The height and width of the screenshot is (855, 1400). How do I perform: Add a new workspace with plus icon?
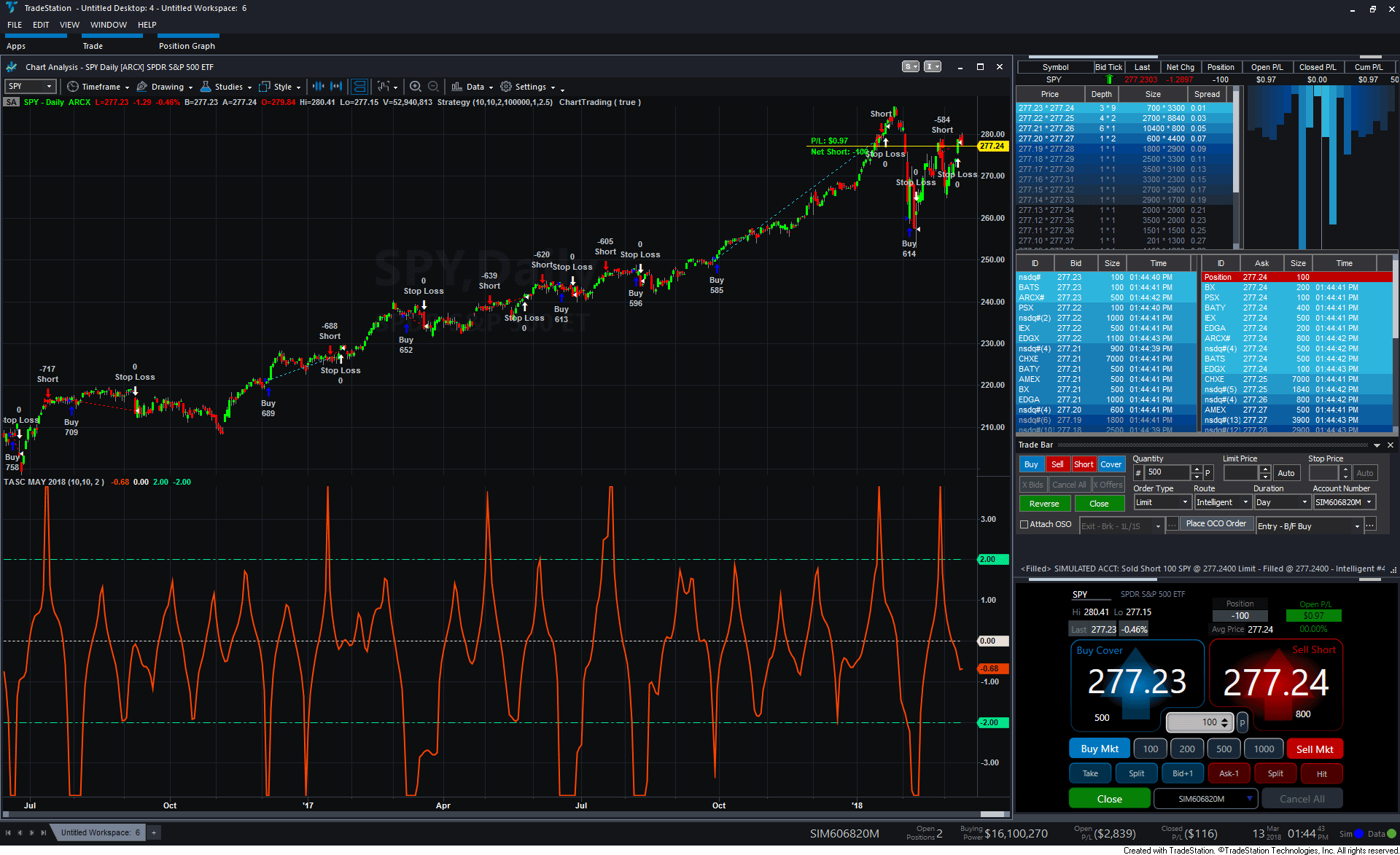point(154,832)
